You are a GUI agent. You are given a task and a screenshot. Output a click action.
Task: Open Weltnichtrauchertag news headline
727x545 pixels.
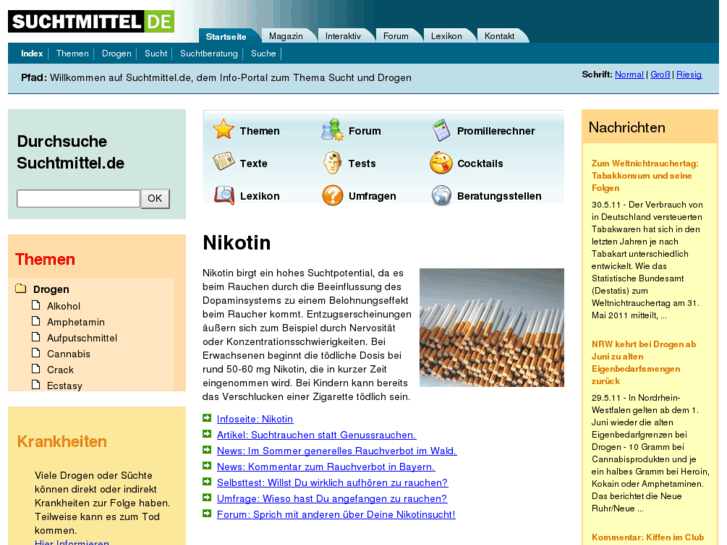click(645, 175)
